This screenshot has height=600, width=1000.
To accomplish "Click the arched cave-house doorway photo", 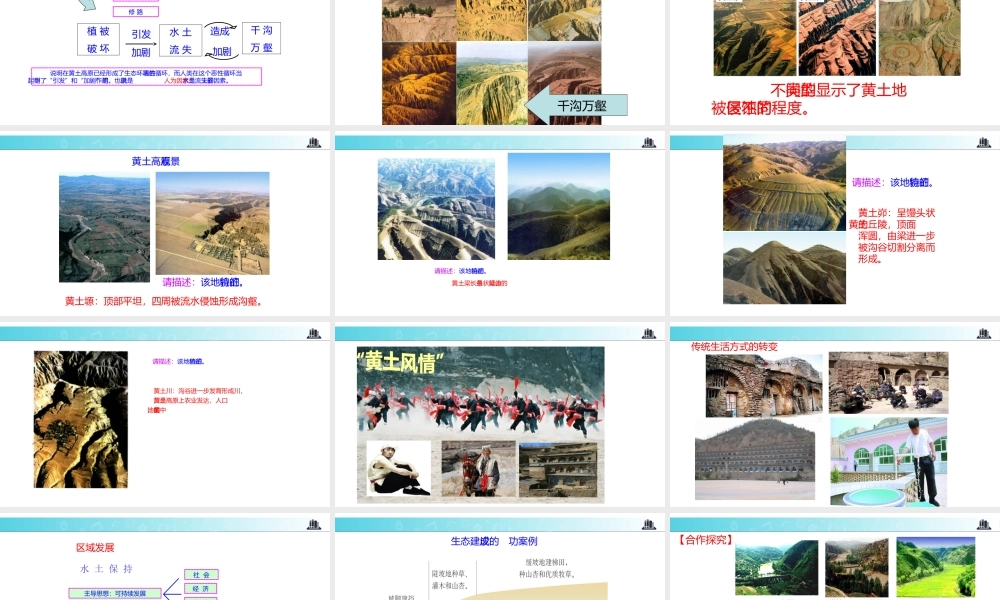I will (764, 386).
